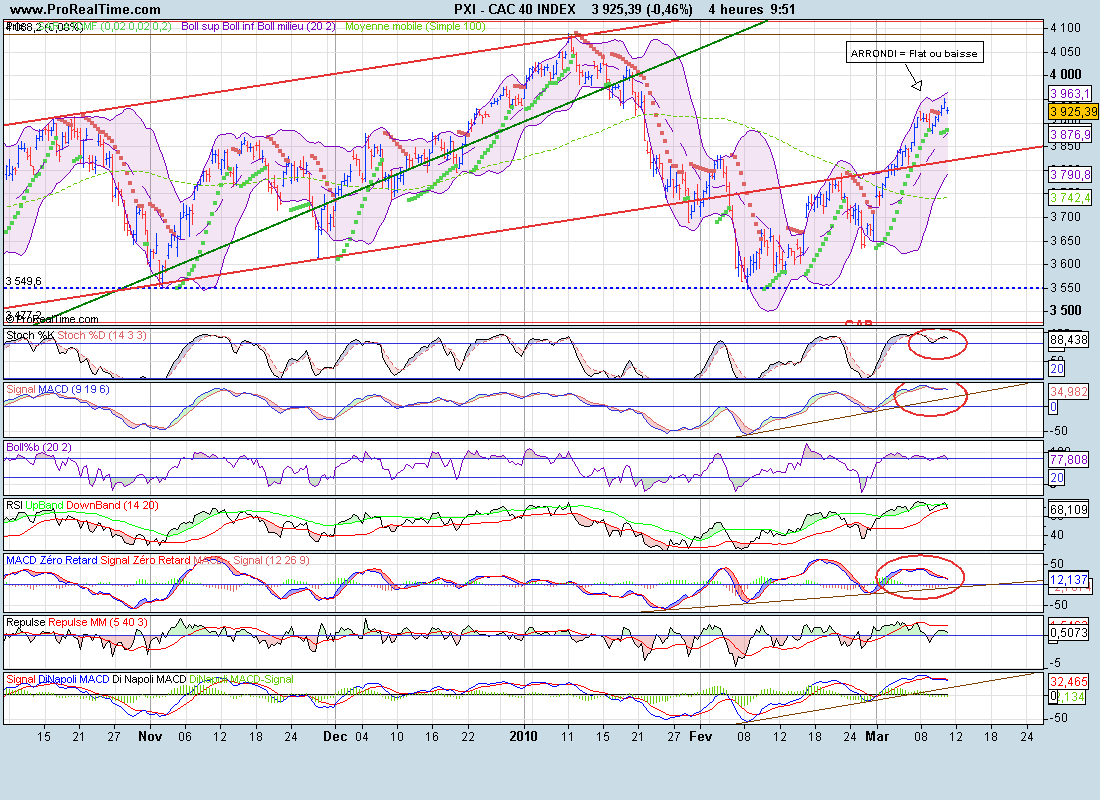Select the 40 tick on RSI scale
The image size is (1100, 800).
pos(1057,535)
